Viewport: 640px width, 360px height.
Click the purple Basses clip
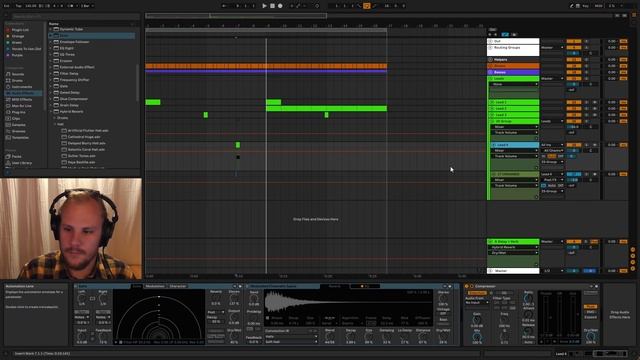266,71
